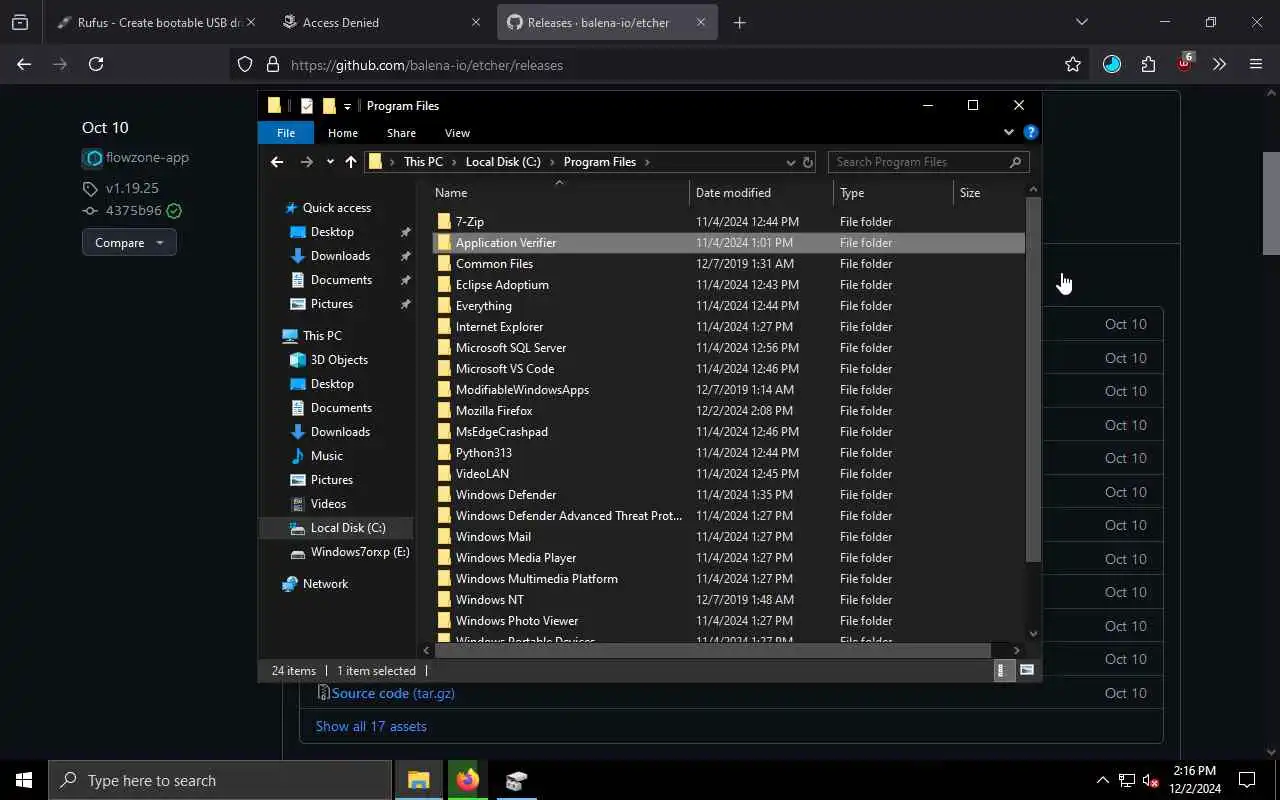Screen dimensions: 1280x800
Task: Refresh the Program Files folder view
Action: click(808, 162)
